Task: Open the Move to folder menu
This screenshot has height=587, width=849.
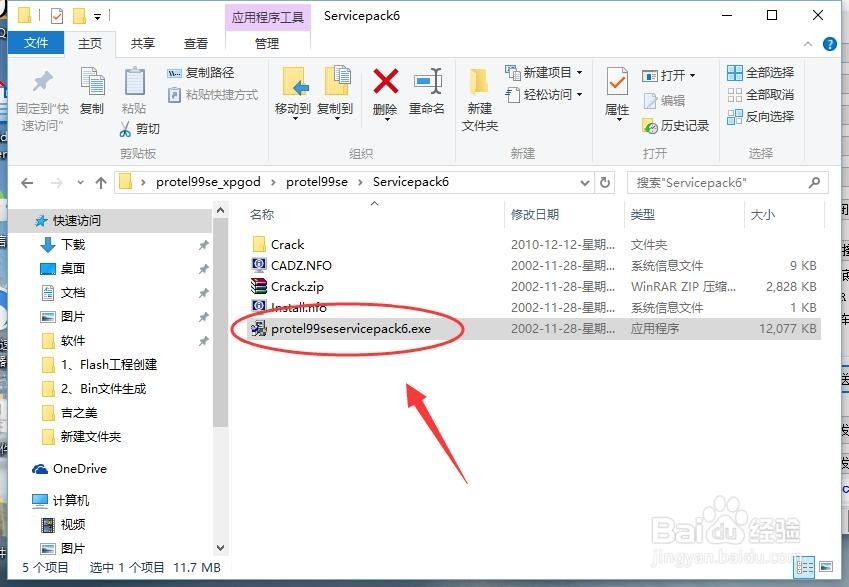Action: (292, 92)
